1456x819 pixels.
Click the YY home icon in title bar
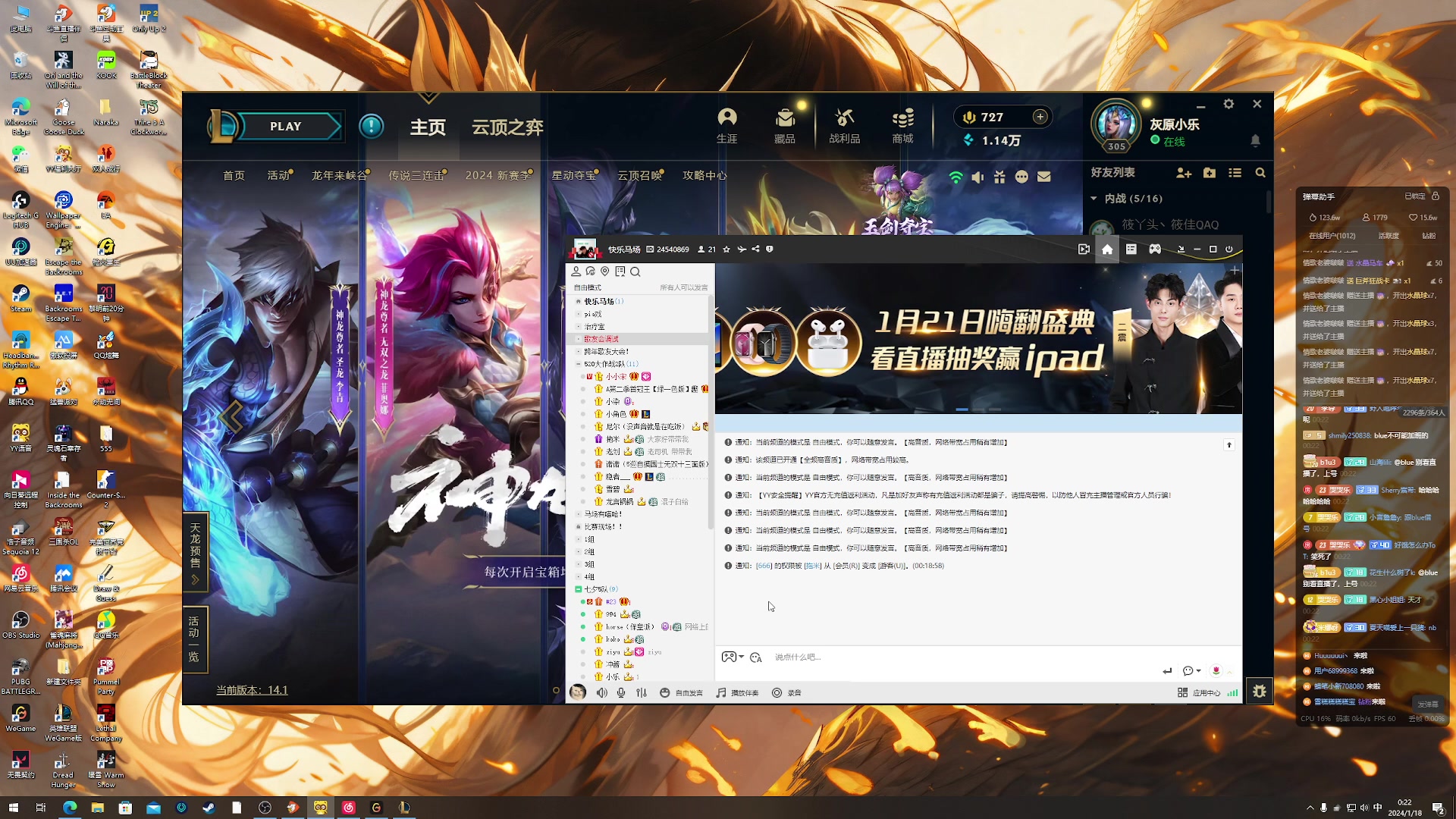coord(1107,249)
